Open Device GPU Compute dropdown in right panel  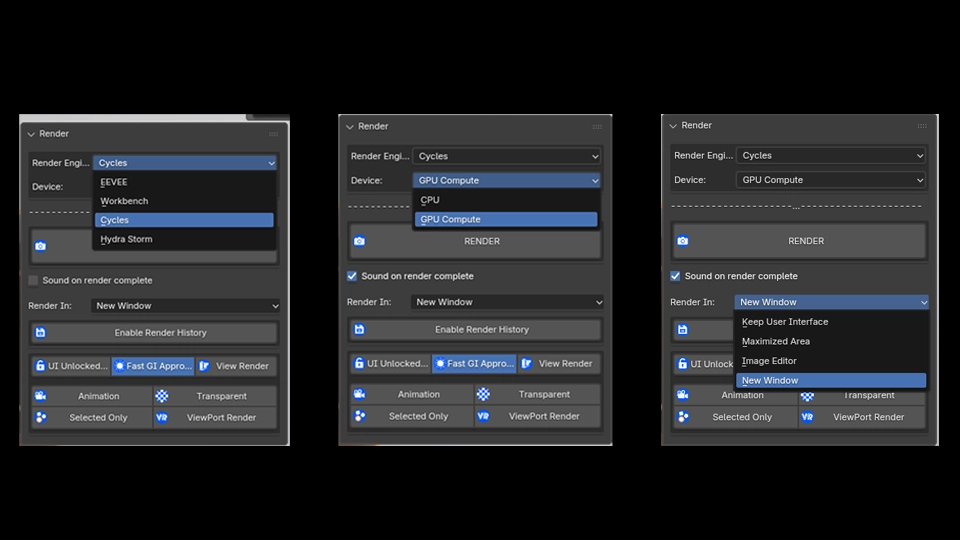click(x=831, y=180)
